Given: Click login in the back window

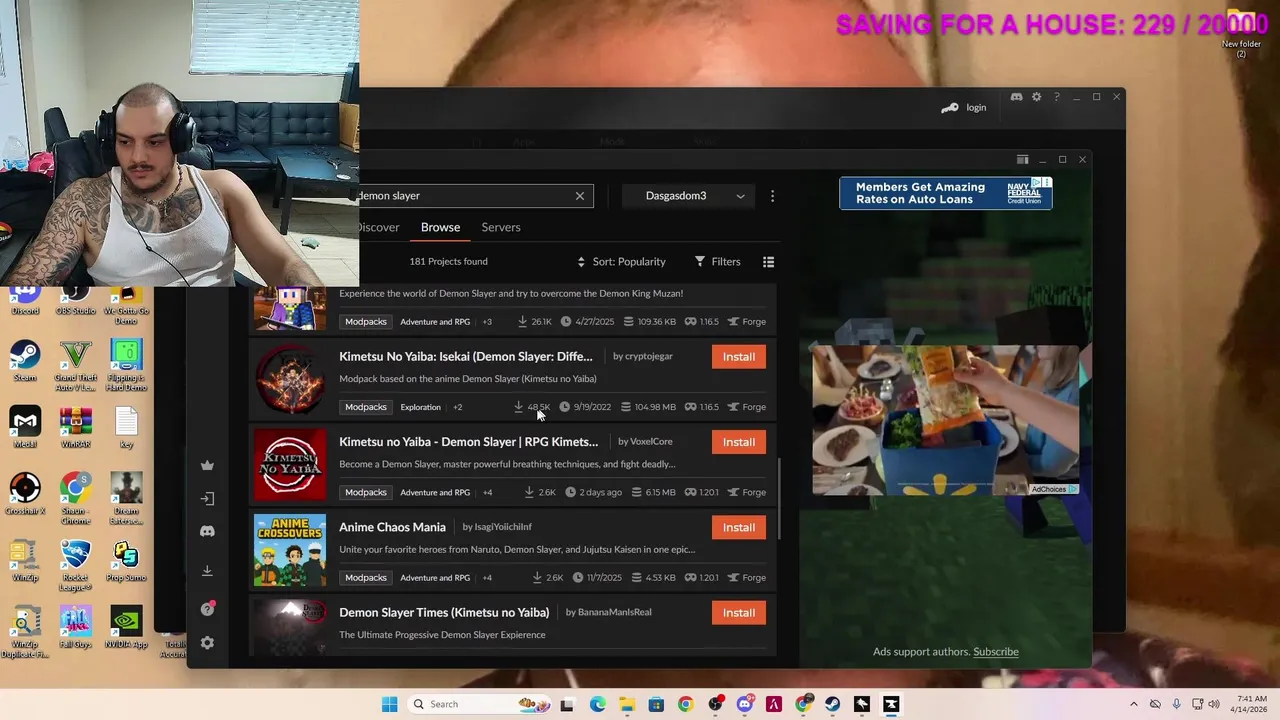Looking at the screenshot, I should tap(976, 108).
